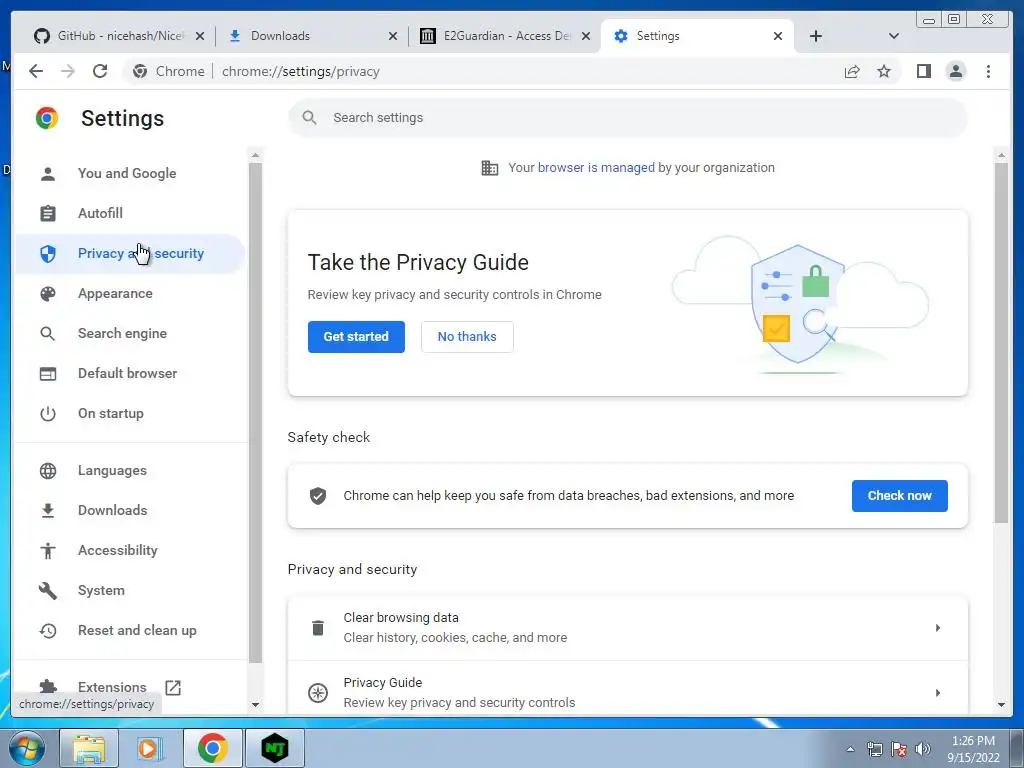Expand the Clear browsing data row arrow
This screenshot has width=1024, height=768.
(938, 628)
